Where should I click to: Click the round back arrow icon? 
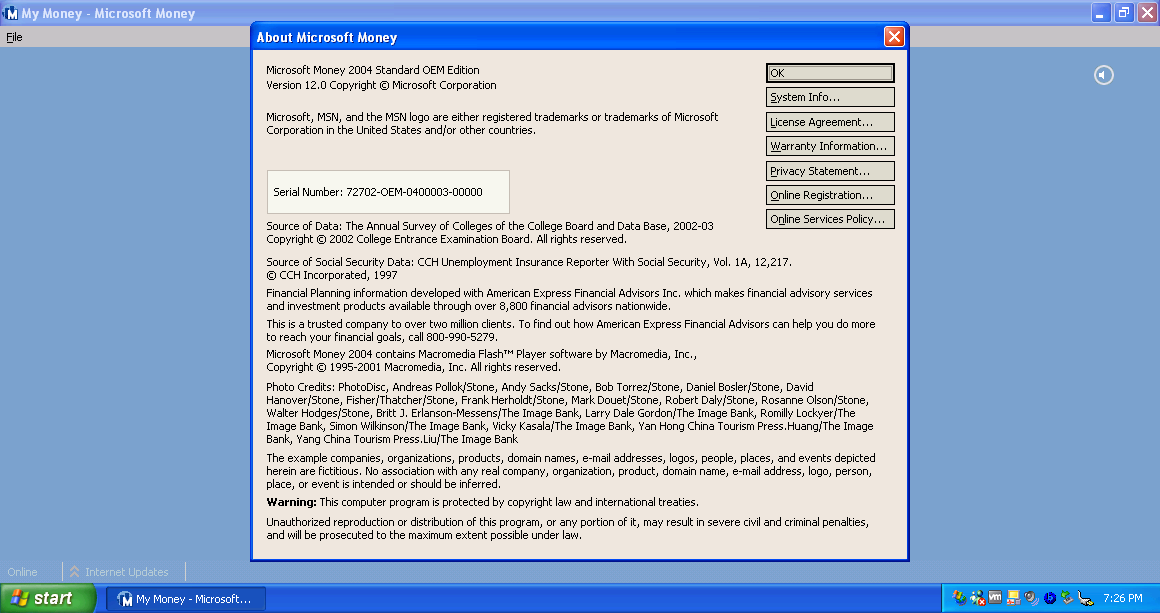pyautogui.click(x=1103, y=75)
